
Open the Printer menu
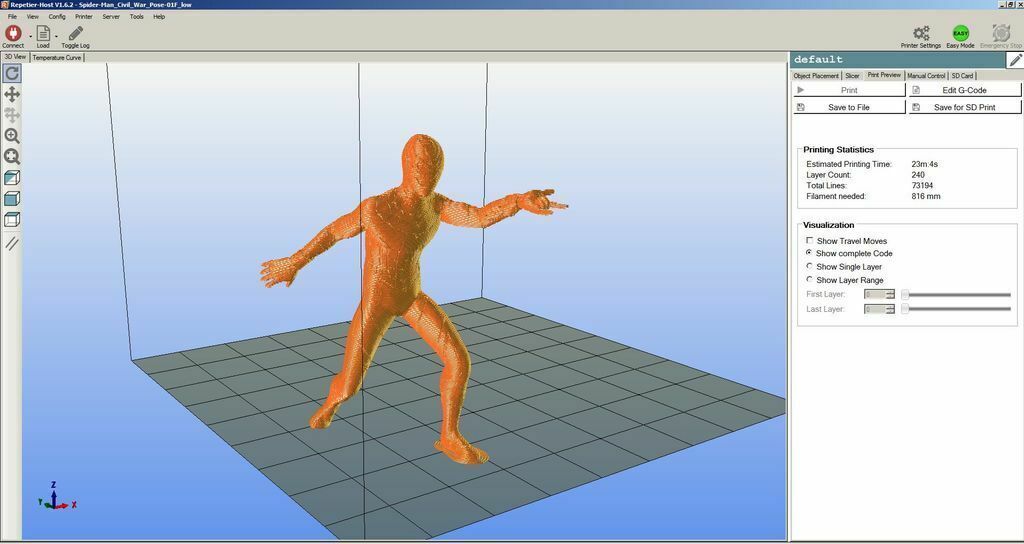(84, 17)
